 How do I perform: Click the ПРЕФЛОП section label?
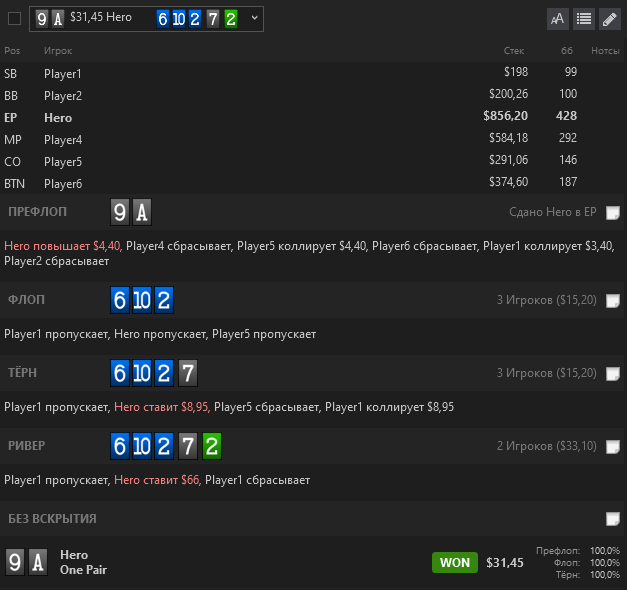pos(38,212)
